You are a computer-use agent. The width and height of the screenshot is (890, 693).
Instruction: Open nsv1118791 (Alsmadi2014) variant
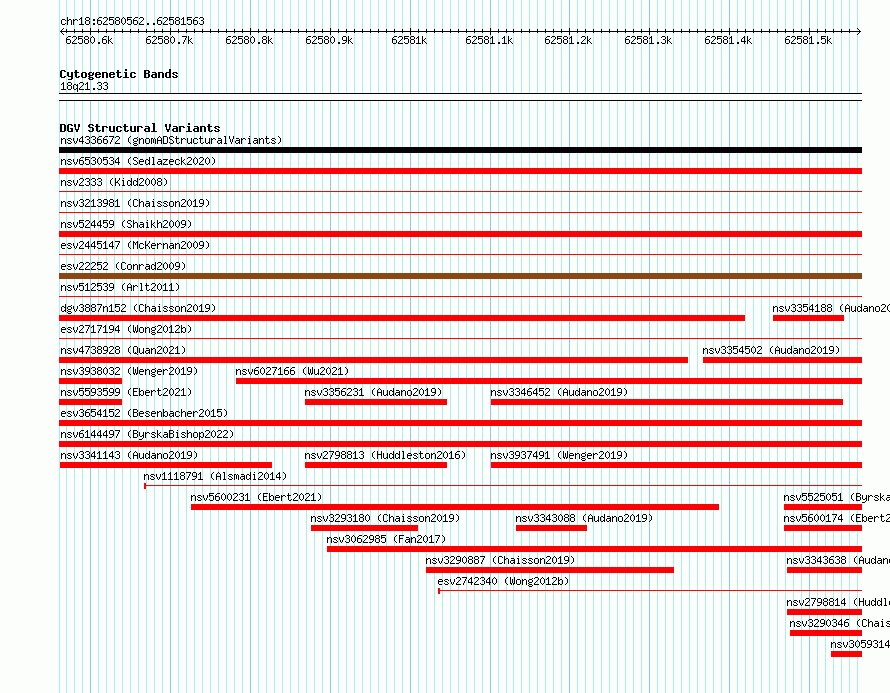point(215,476)
